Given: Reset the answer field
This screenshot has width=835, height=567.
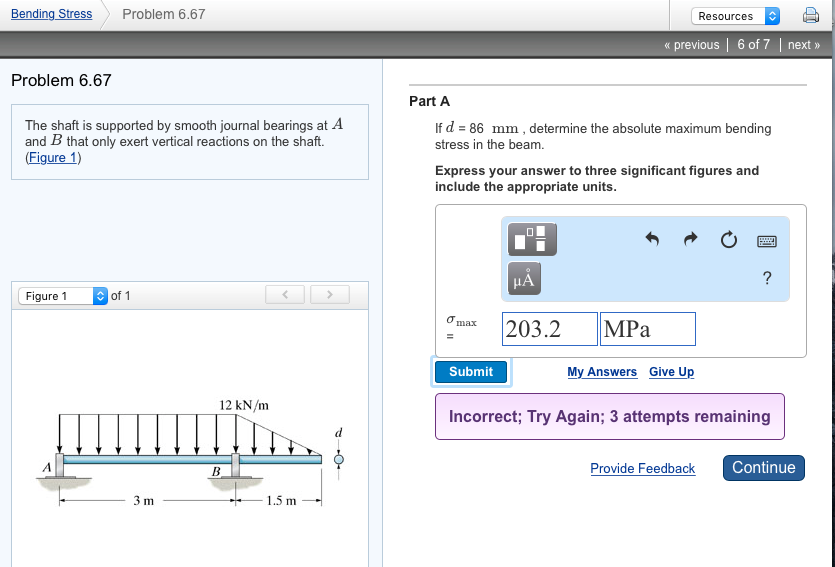Looking at the screenshot, I should tap(728, 240).
